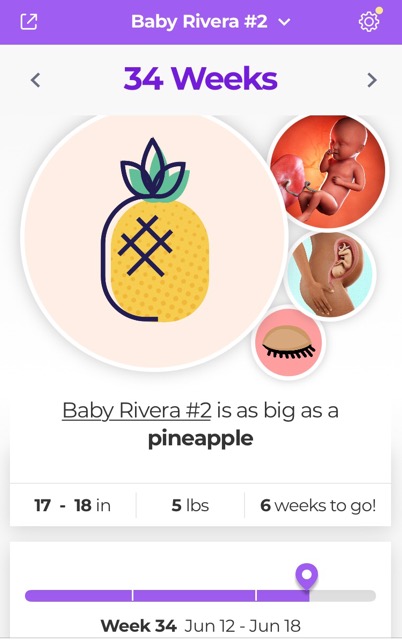This screenshot has height=640, width=402.
Task: Tap the 17 - 18 in length stat
Action: pyautogui.click(x=73, y=505)
